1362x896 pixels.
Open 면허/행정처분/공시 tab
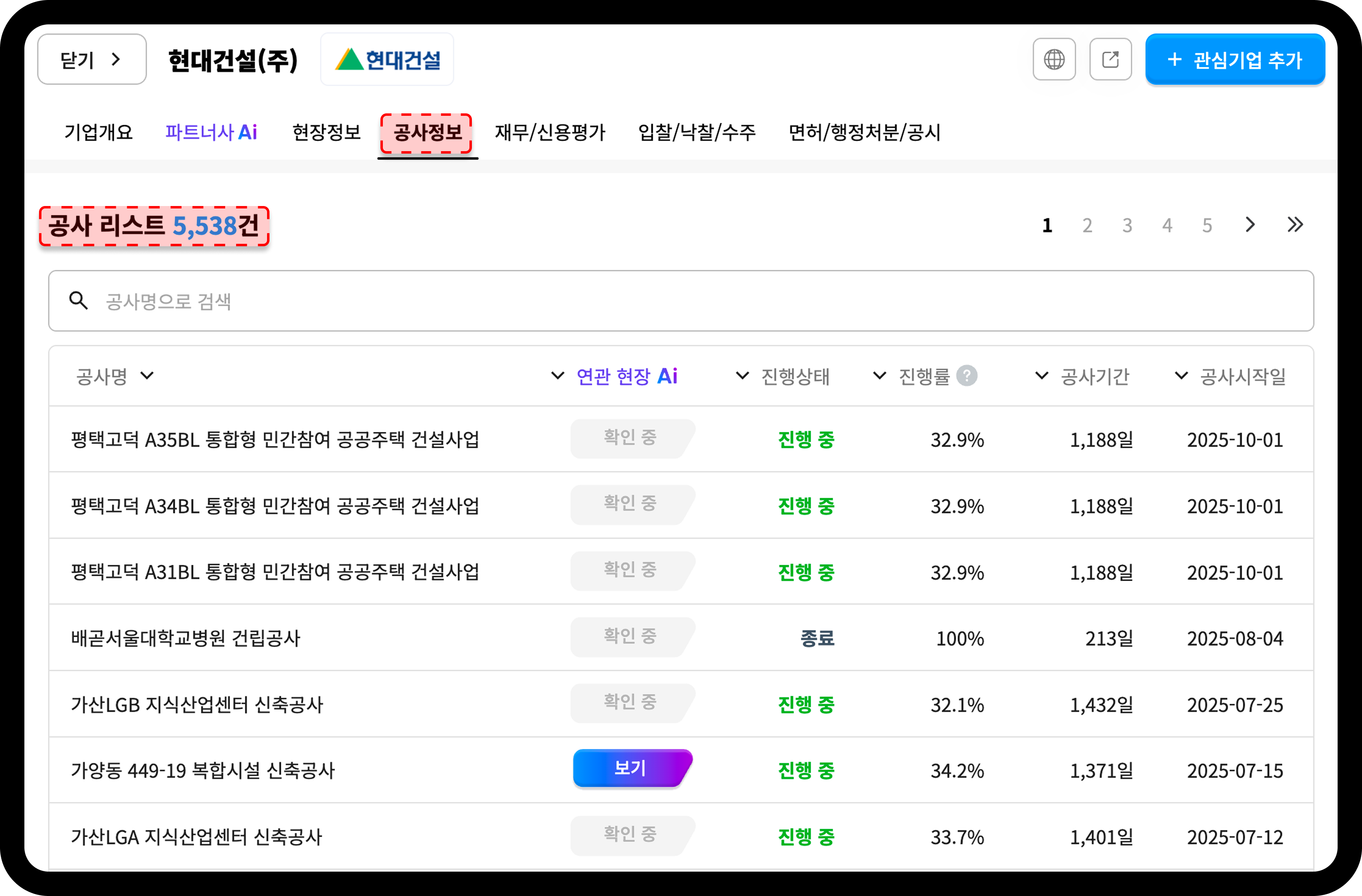864,133
